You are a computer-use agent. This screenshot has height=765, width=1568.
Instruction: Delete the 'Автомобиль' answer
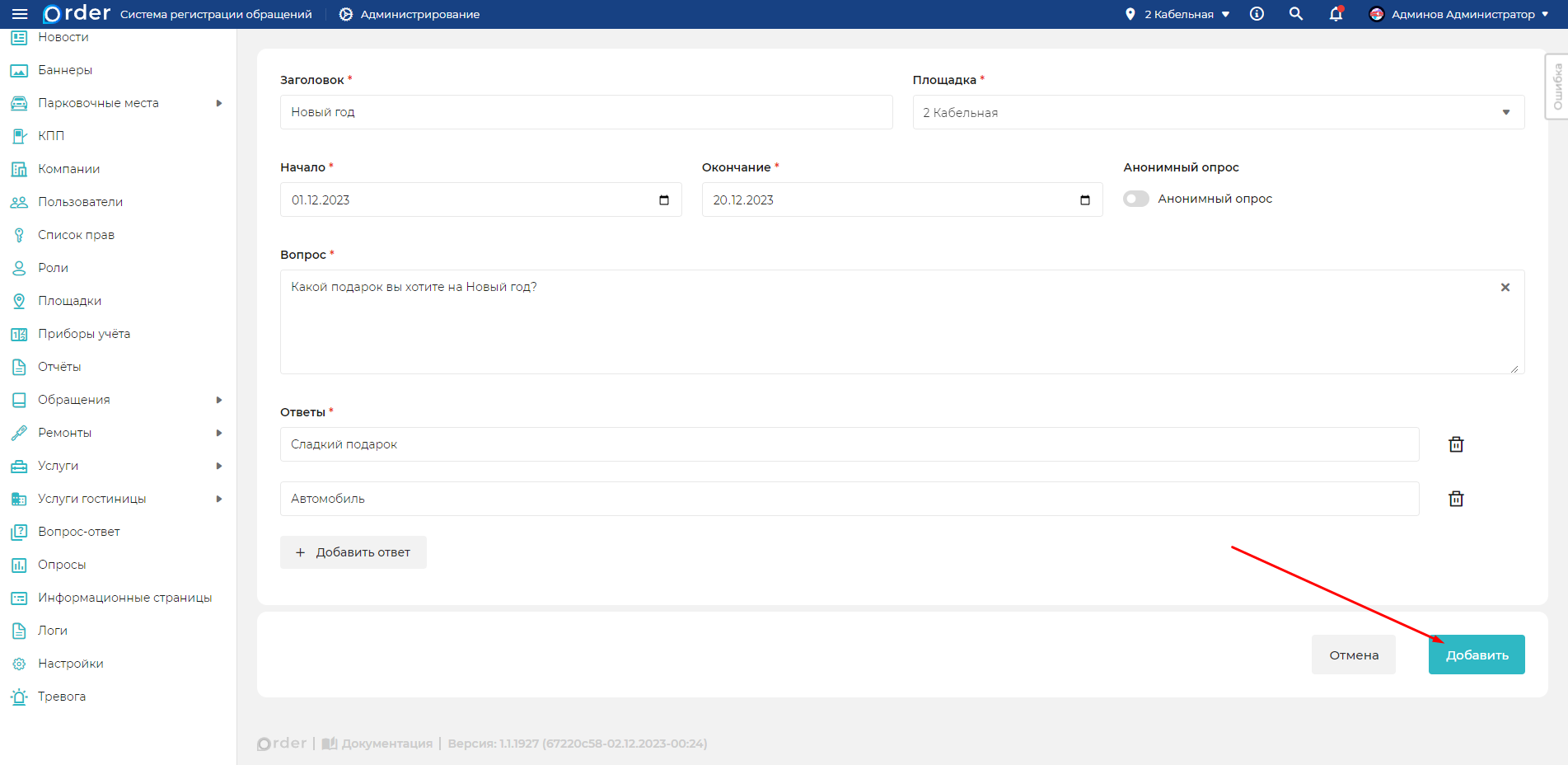pos(1456,499)
